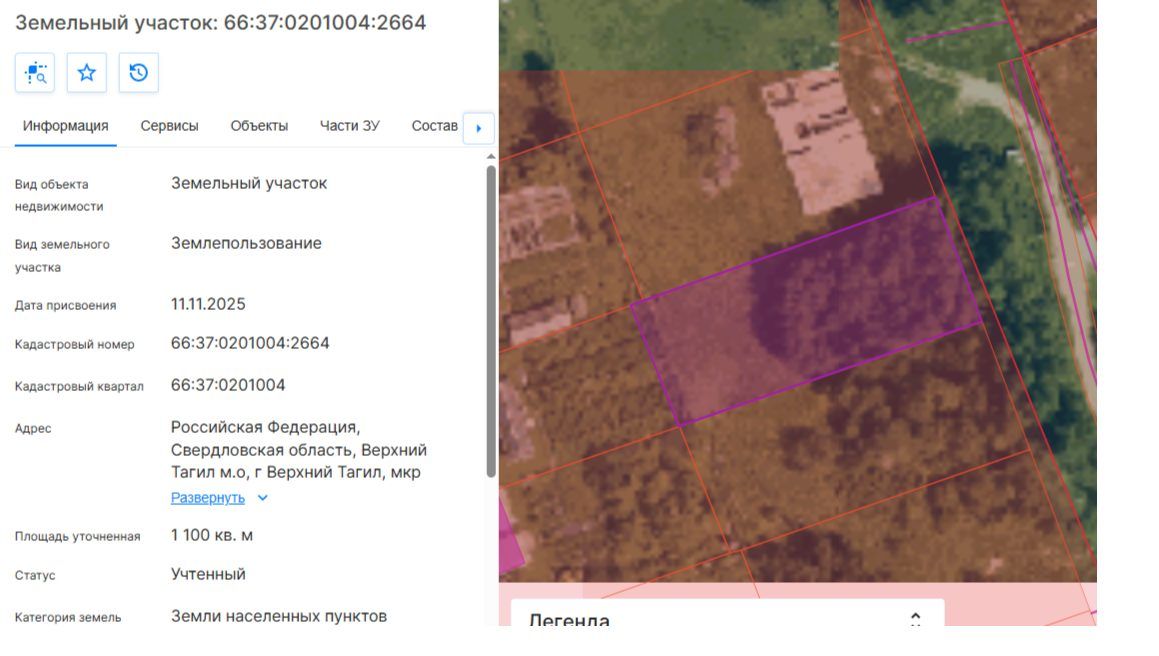Click the Категория земель label
Image resolution: width=1159 pixels, height=656 pixels.
coord(68,618)
